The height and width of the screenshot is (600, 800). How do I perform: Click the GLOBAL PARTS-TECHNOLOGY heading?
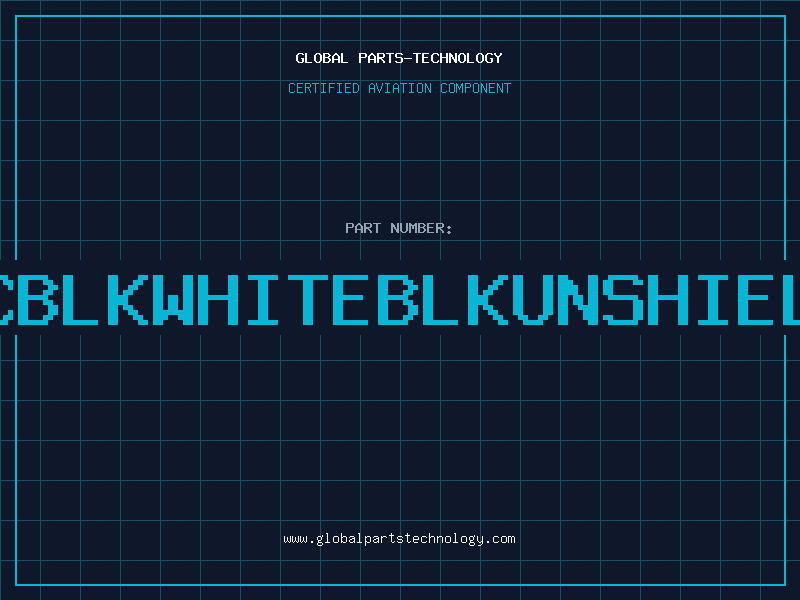[x=399, y=58]
